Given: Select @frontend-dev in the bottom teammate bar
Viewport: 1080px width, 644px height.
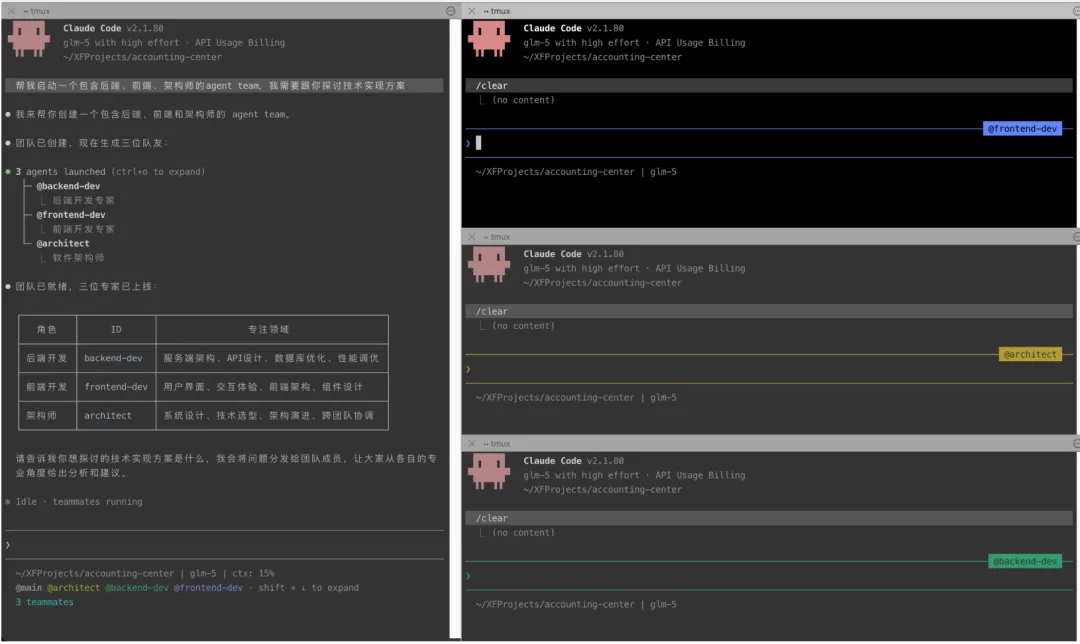Looking at the screenshot, I should (x=208, y=588).
